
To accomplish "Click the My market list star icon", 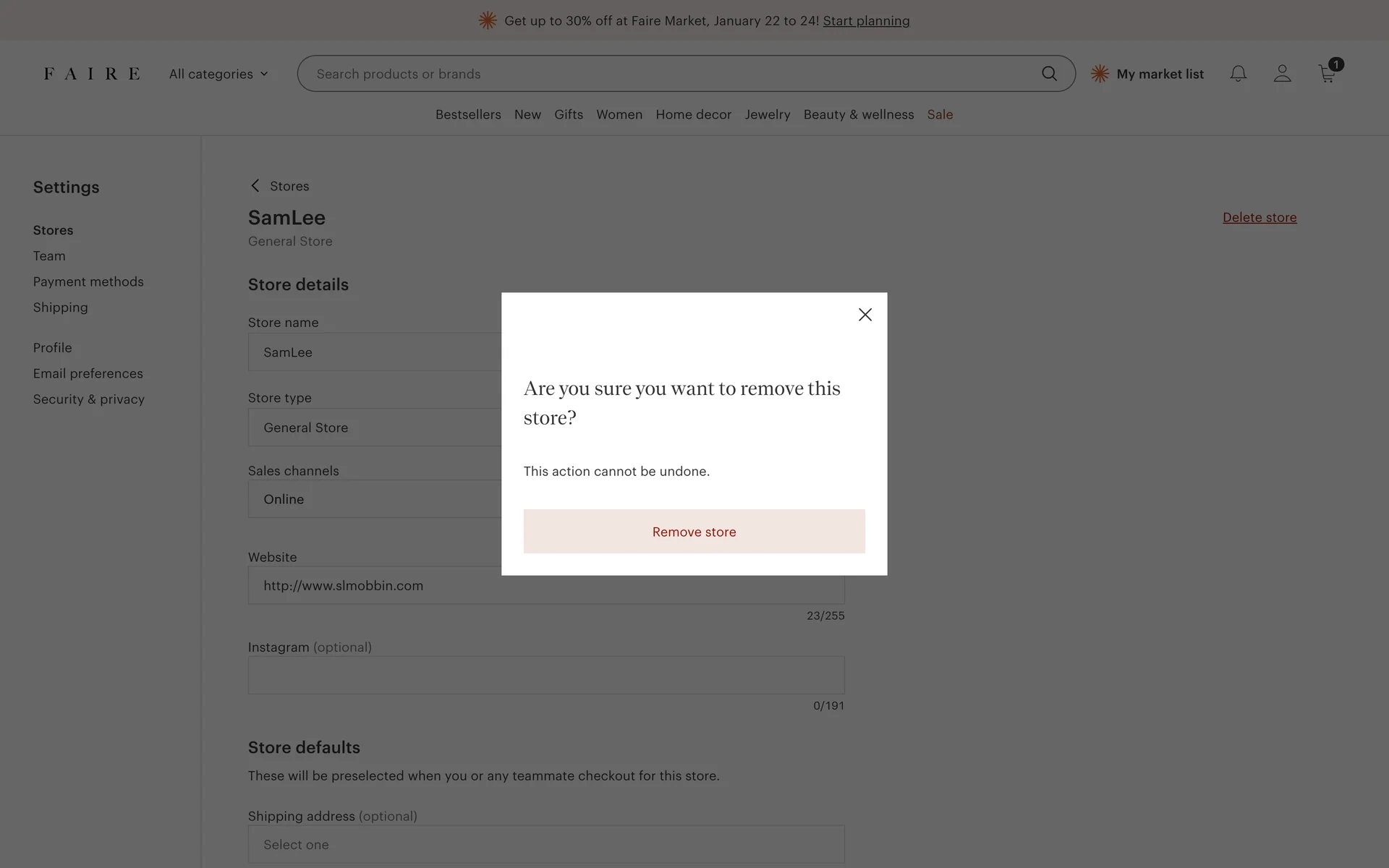I will pos(1100,74).
